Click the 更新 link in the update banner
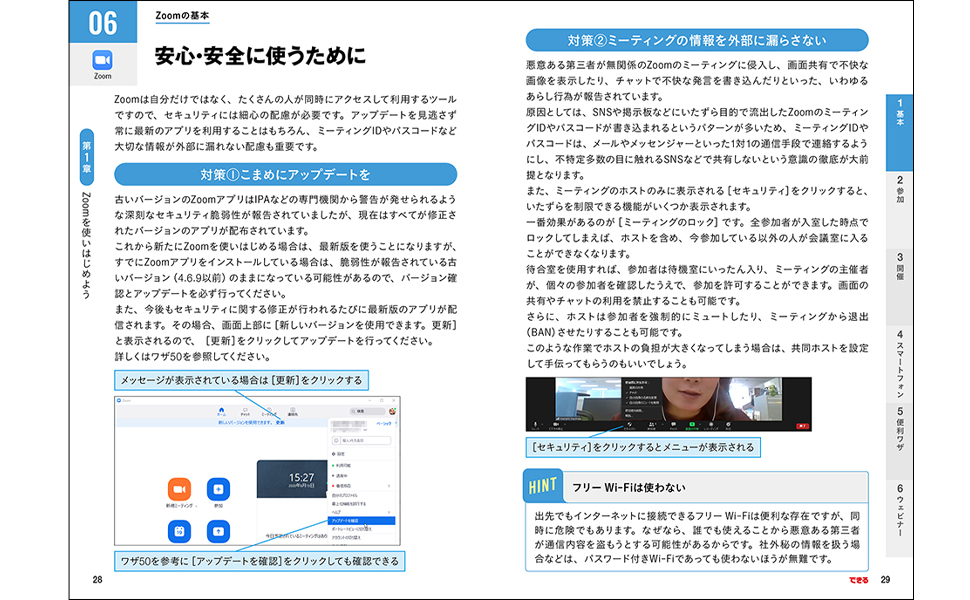Image resolution: width=970 pixels, height=600 pixels. (280, 422)
